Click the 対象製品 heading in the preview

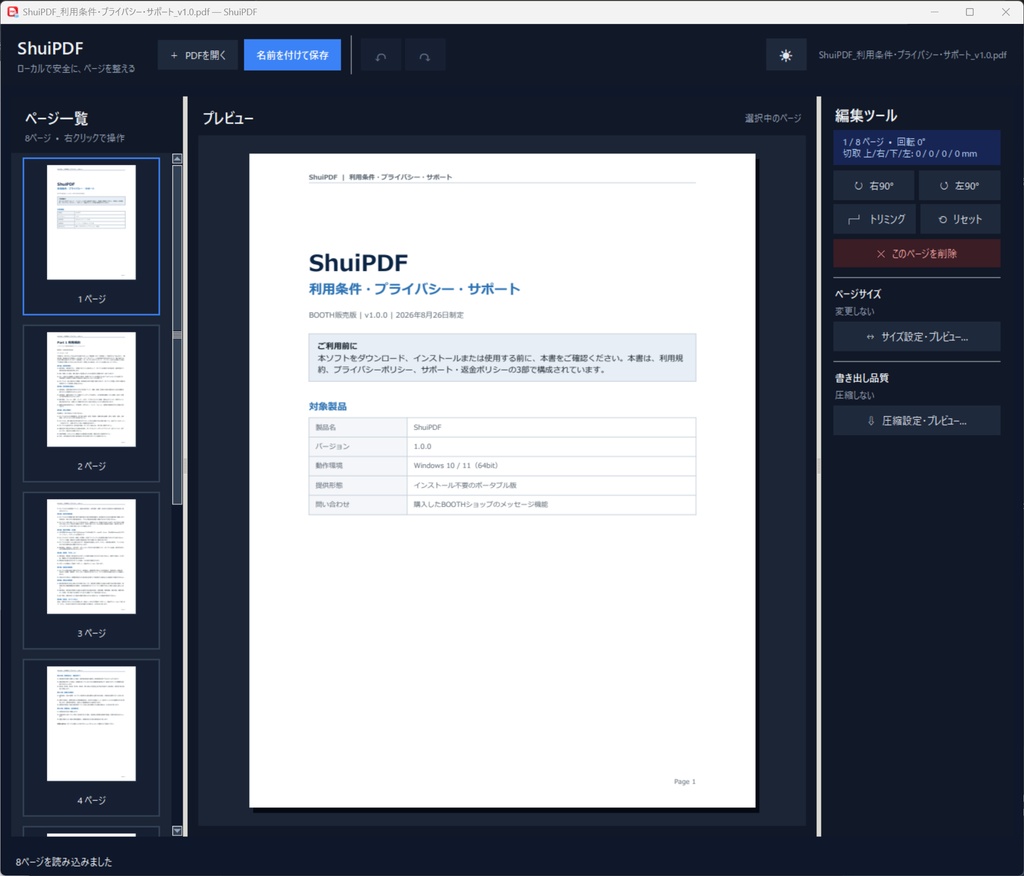[x=328, y=406]
